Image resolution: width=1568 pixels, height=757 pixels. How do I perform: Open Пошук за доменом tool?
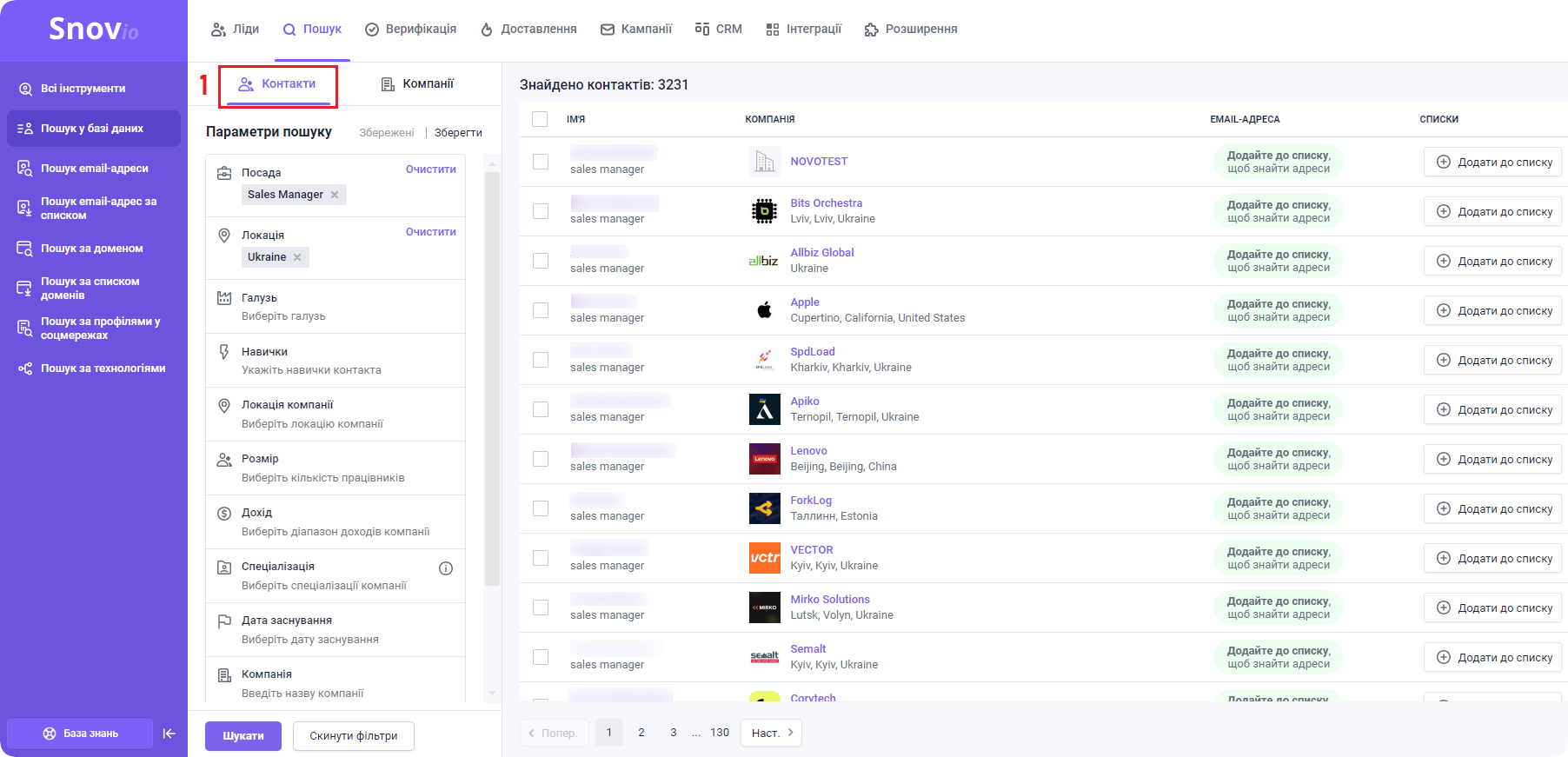tap(94, 249)
